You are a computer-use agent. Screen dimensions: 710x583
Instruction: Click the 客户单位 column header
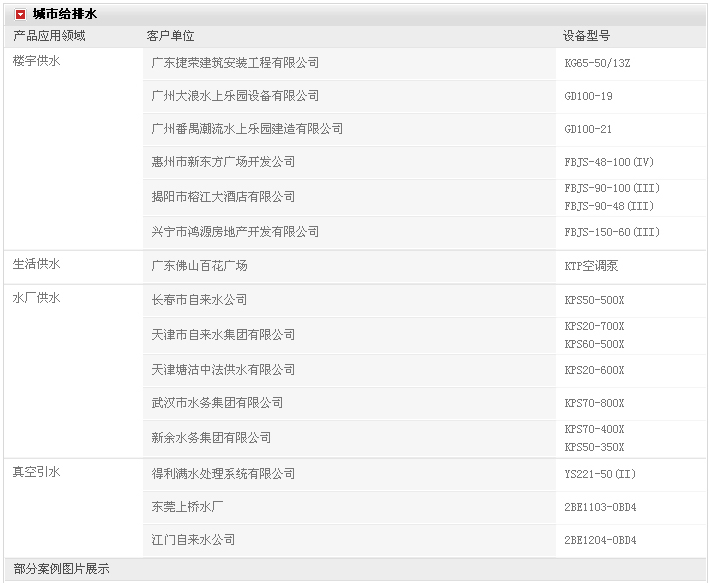pos(171,36)
